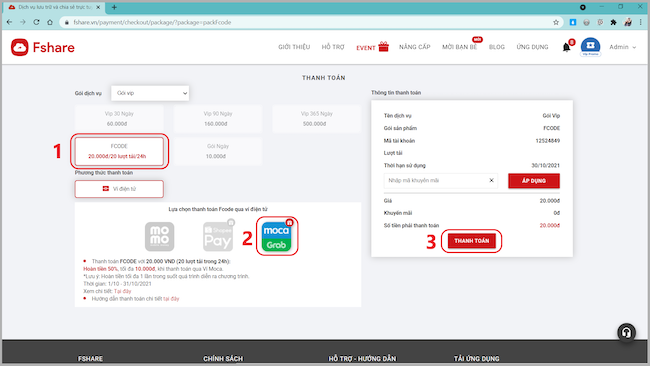The width and height of the screenshot is (650, 366).
Task: Select the FCODE package
Action: tap(119, 151)
